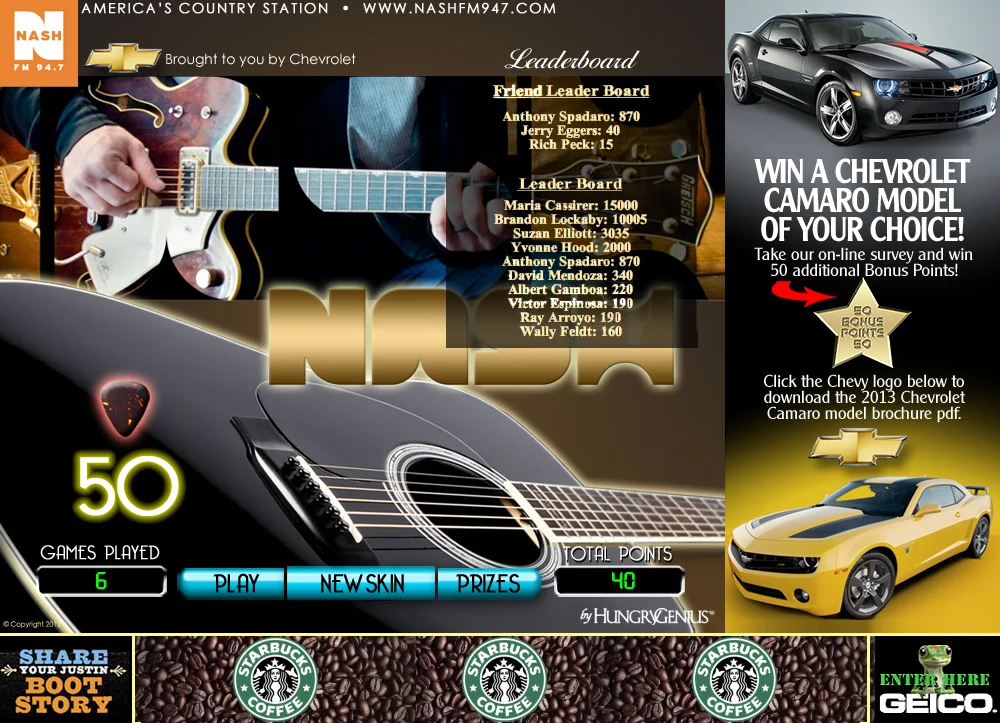Click the leftmost Starbucks Coffee logo
1000x723 pixels.
276,680
